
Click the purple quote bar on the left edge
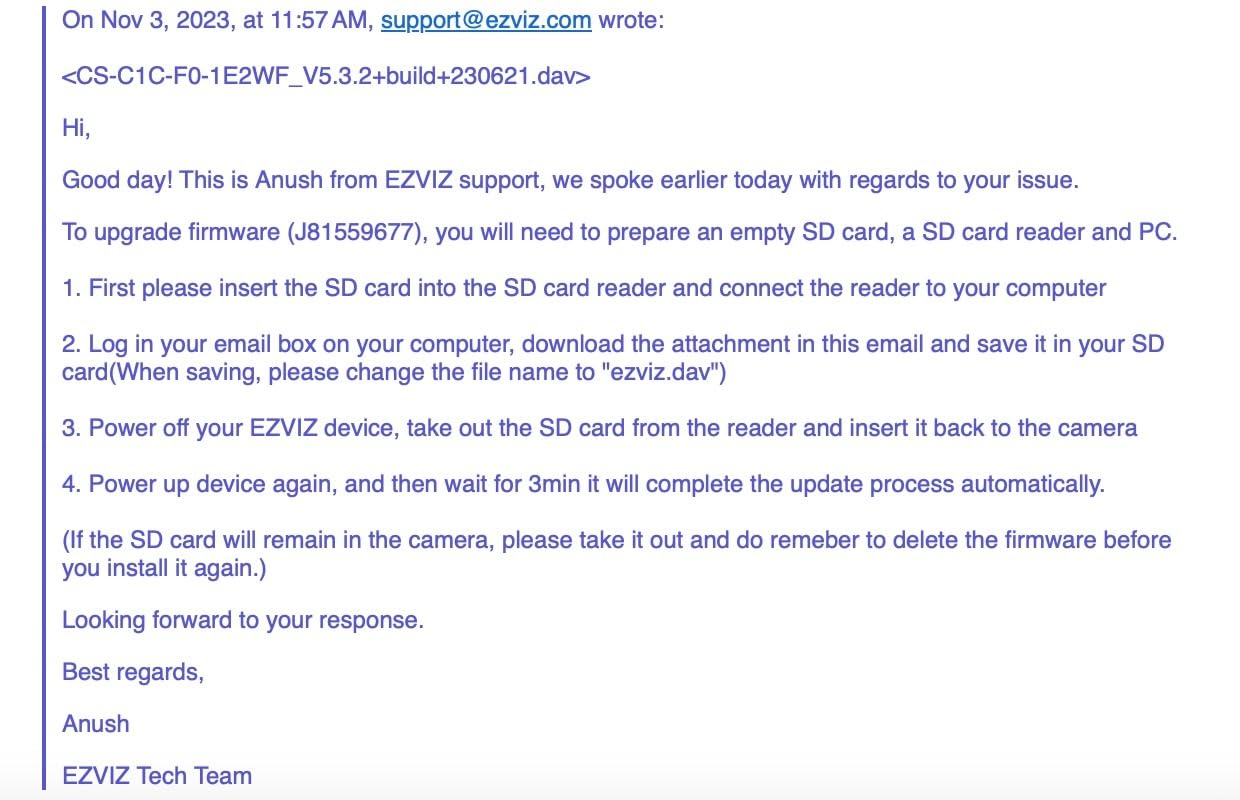click(x=45, y=400)
